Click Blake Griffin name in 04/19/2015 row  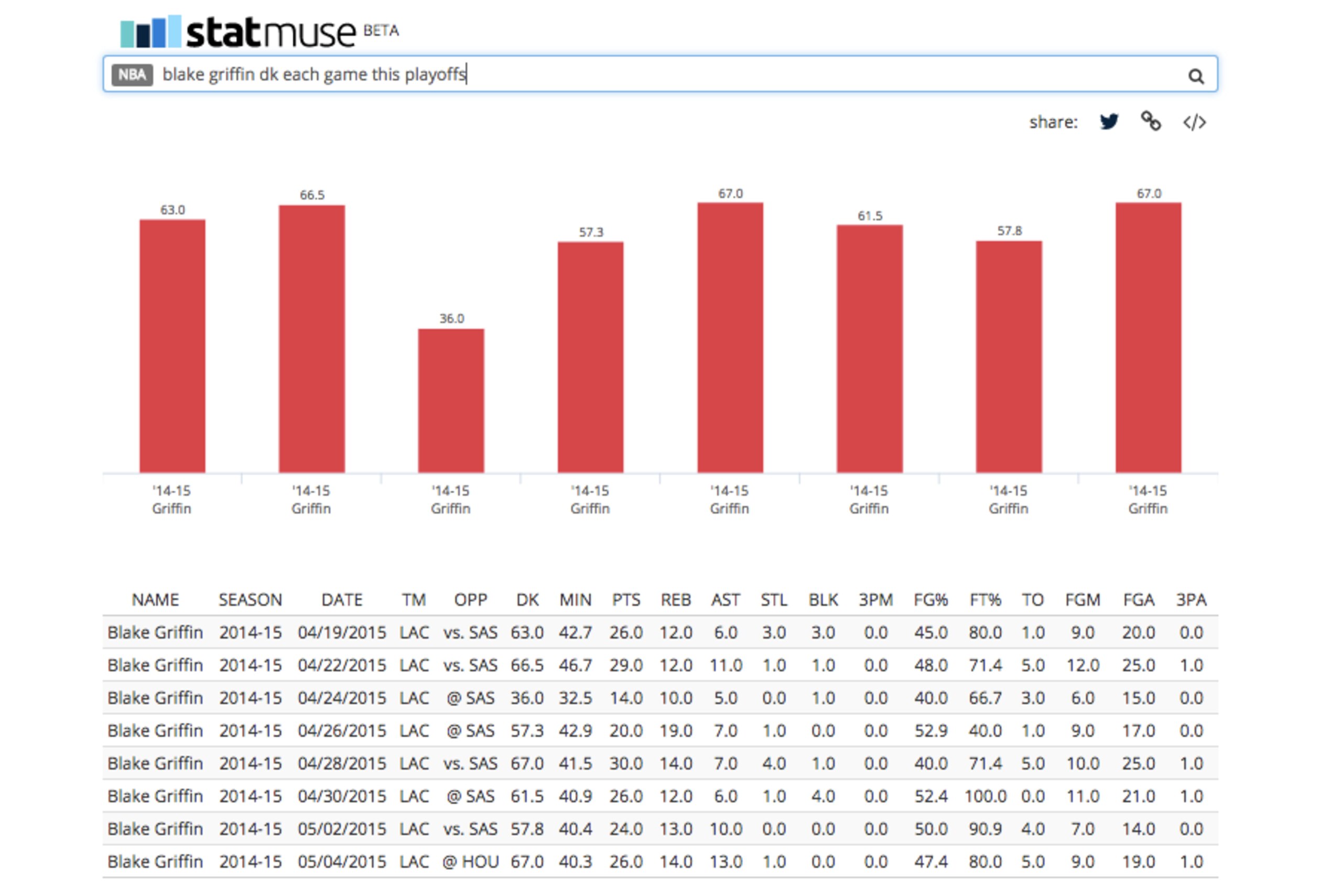click(x=155, y=633)
